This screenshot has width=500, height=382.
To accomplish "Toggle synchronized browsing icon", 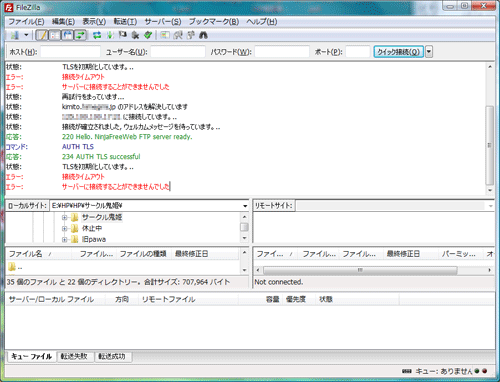I will coord(191,35).
